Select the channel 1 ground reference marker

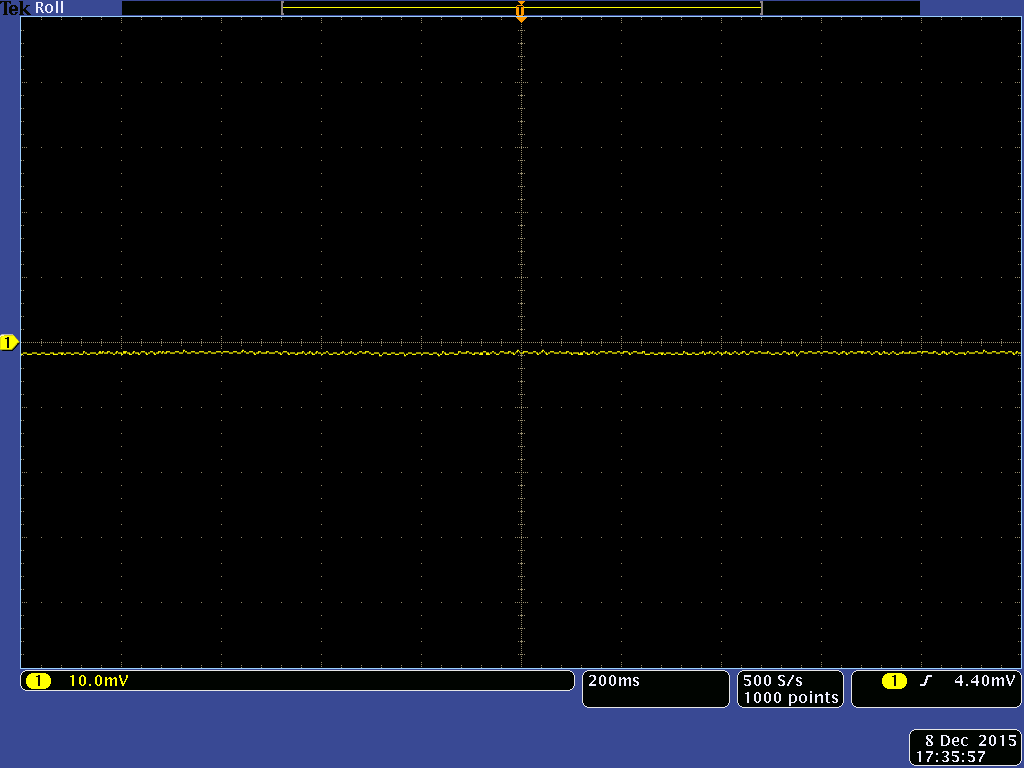click(x=9, y=343)
